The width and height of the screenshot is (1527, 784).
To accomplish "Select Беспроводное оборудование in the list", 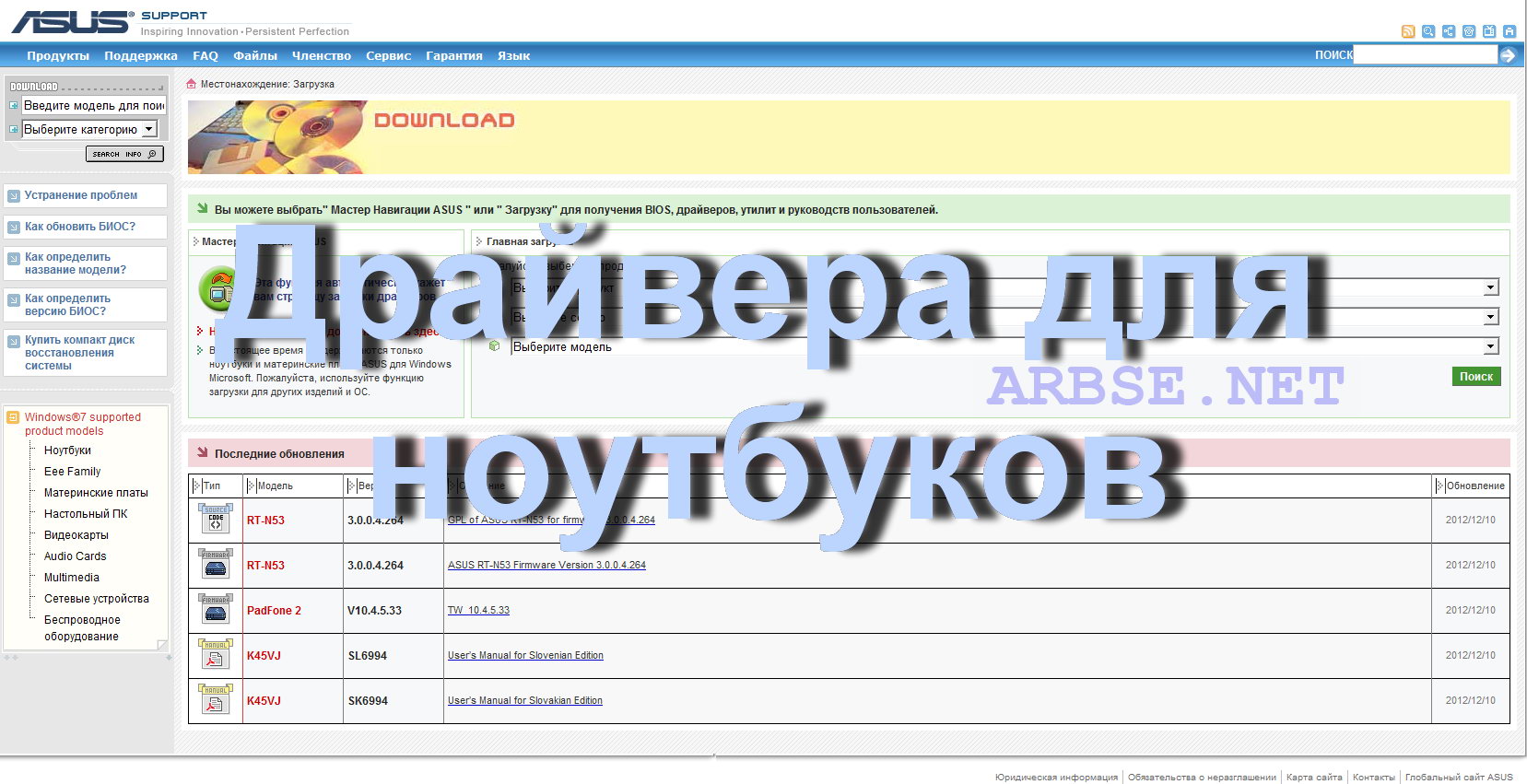I will point(82,628).
